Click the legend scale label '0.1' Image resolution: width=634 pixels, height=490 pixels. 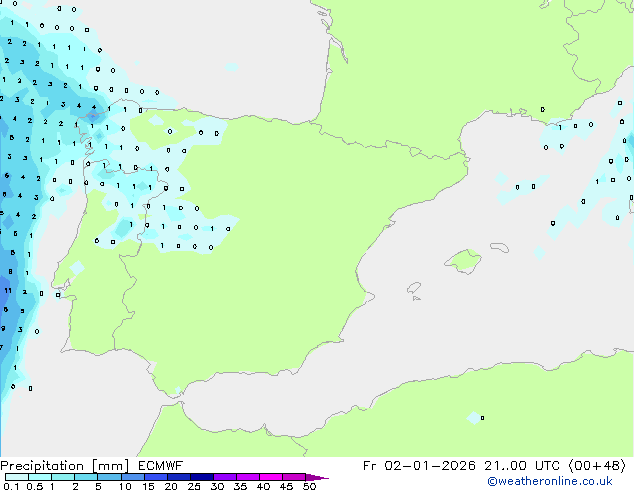click(x=11, y=486)
